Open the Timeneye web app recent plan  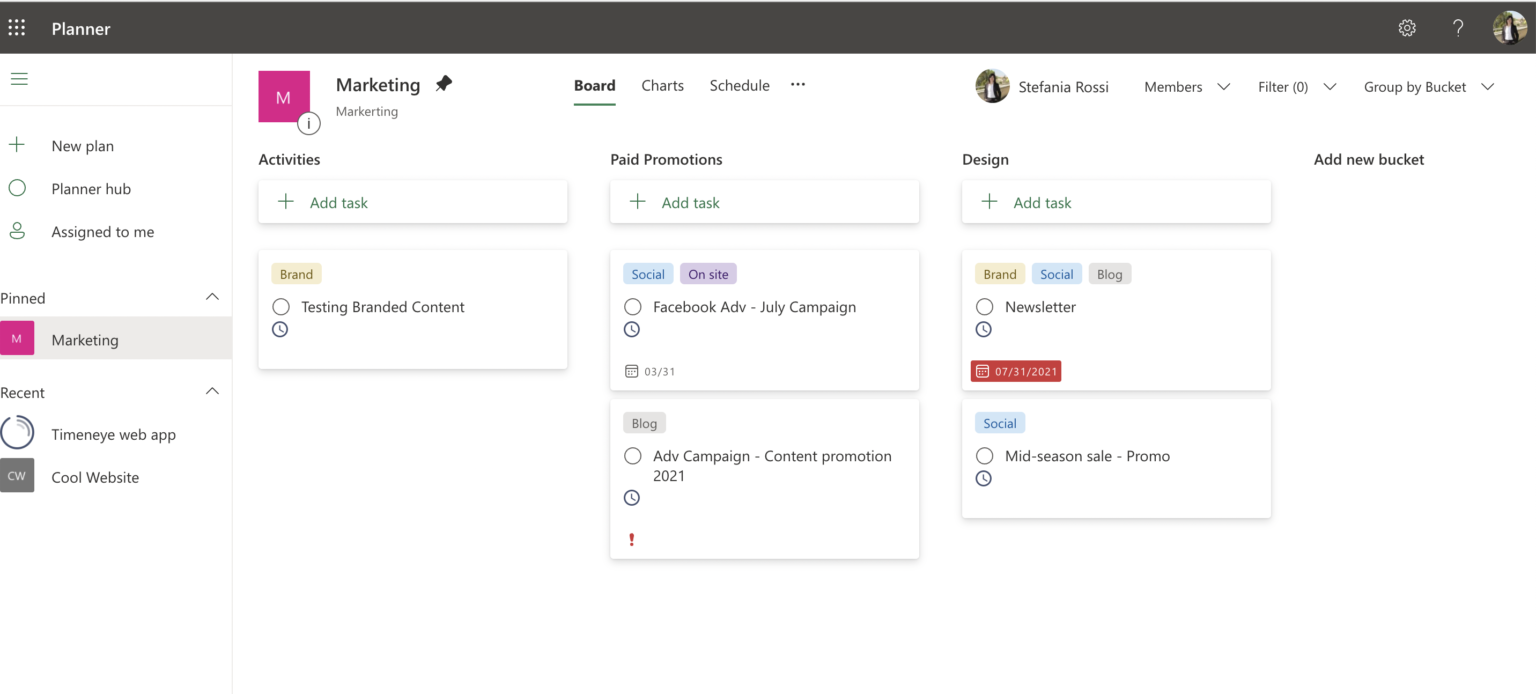tap(113, 435)
